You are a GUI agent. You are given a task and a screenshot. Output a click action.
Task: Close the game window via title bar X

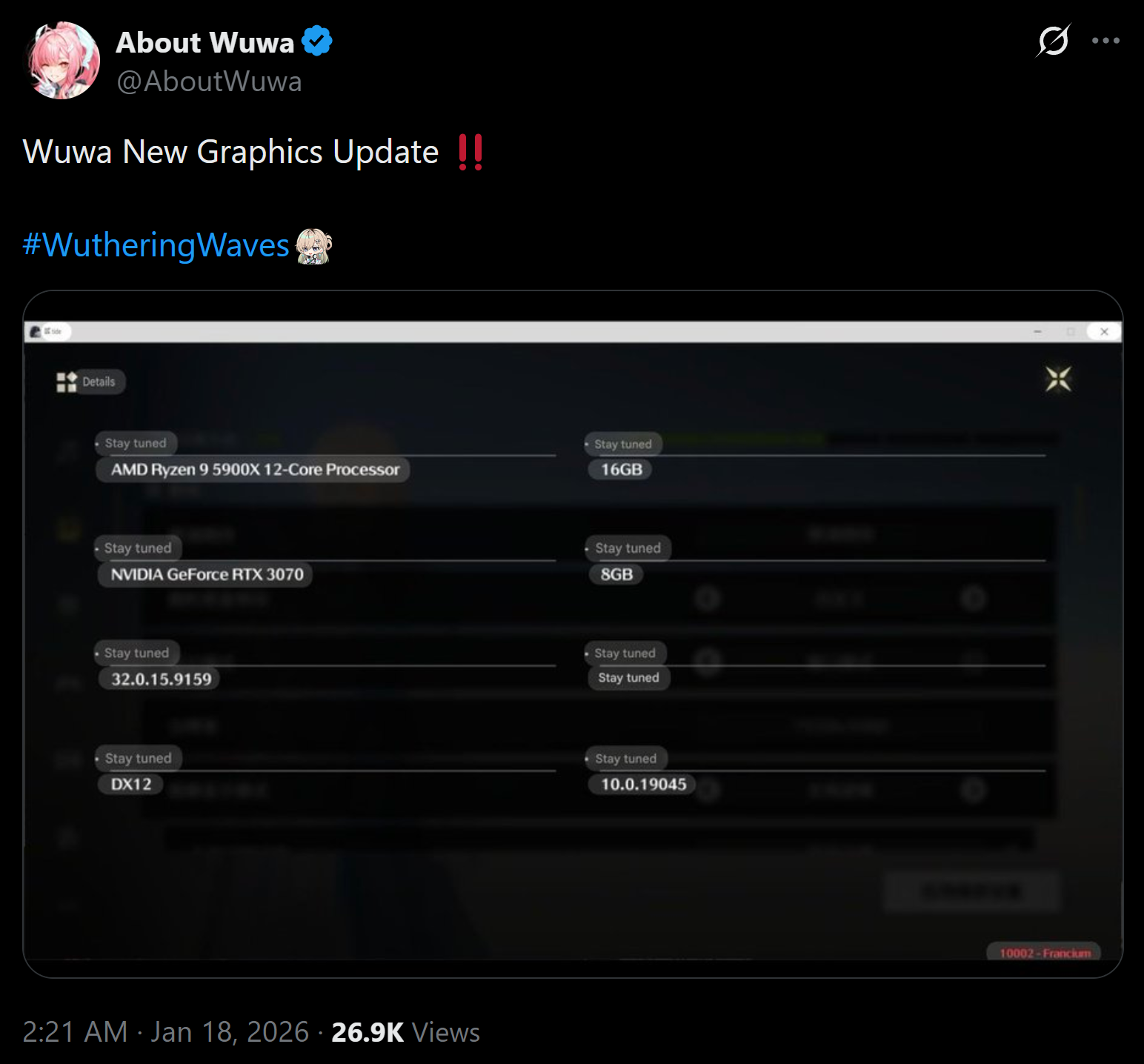click(1104, 332)
